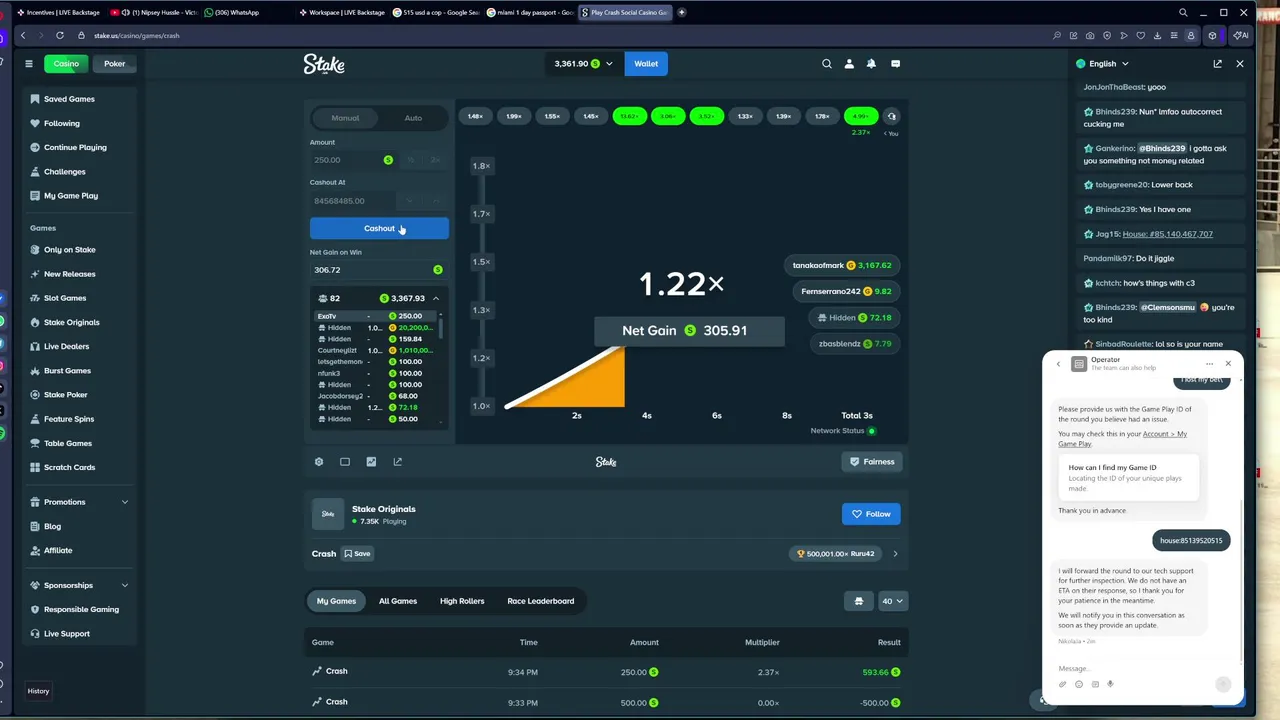Image resolution: width=1280 pixels, height=720 pixels.
Task: Switch to Poker mode
Action: tap(115, 63)
